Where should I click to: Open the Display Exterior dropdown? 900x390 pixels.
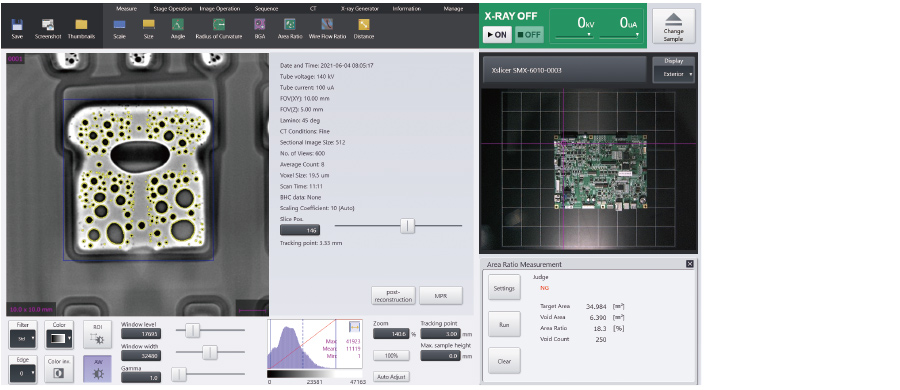674,74
